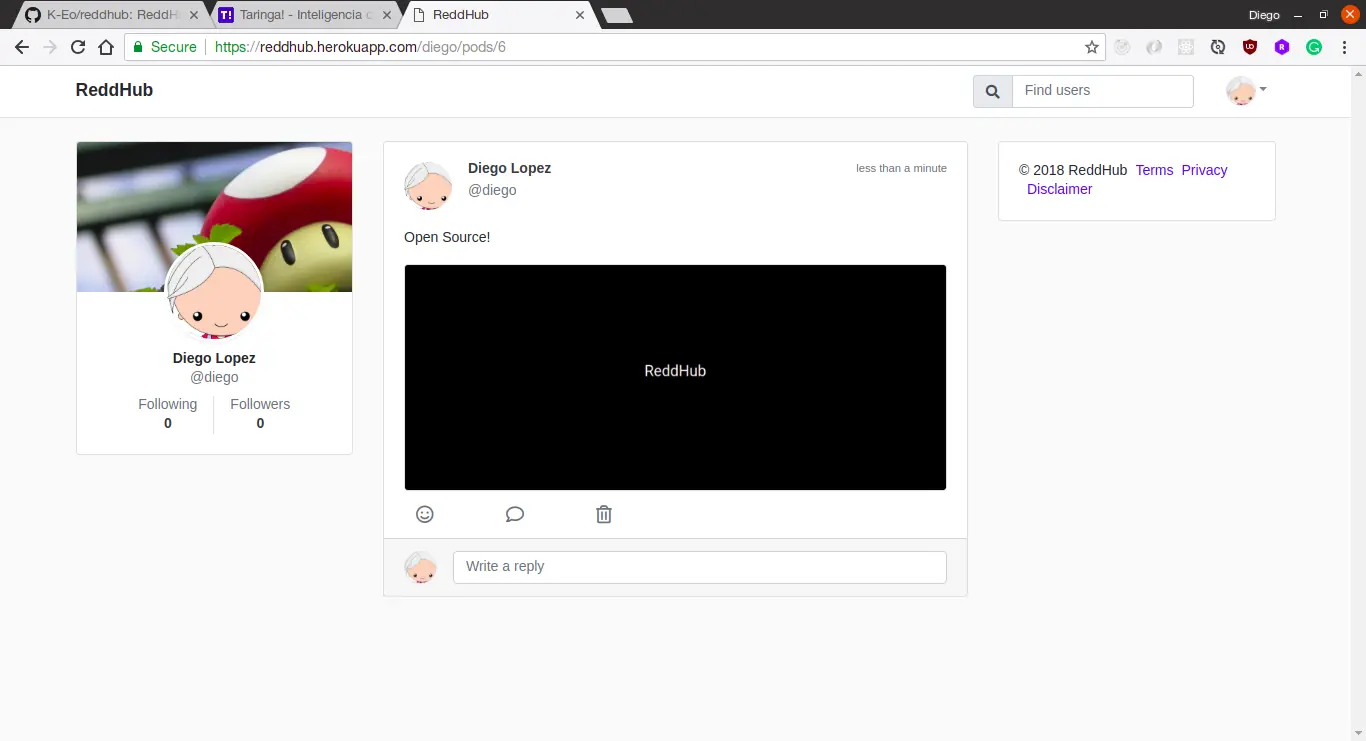Open the Privacy link
Image resolution: width=1366 pixels, height=741 pixels.
pos(1204,170)
